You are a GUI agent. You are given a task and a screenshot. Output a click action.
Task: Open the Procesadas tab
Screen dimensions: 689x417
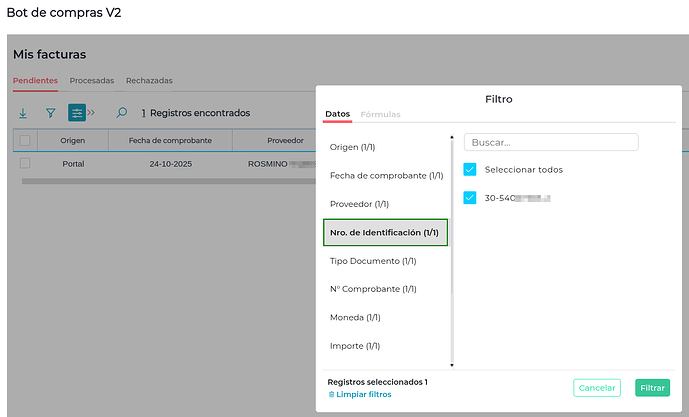pyautogui.click(x=92, y=80)
